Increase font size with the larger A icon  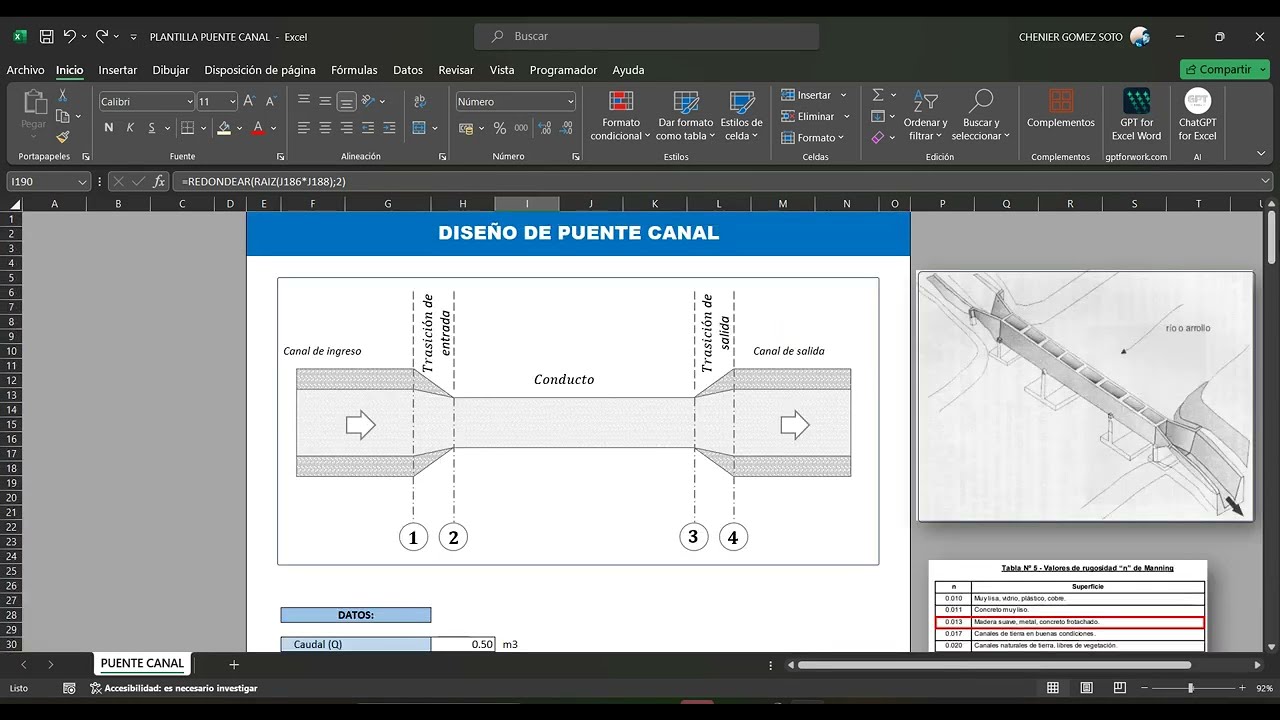249,102
